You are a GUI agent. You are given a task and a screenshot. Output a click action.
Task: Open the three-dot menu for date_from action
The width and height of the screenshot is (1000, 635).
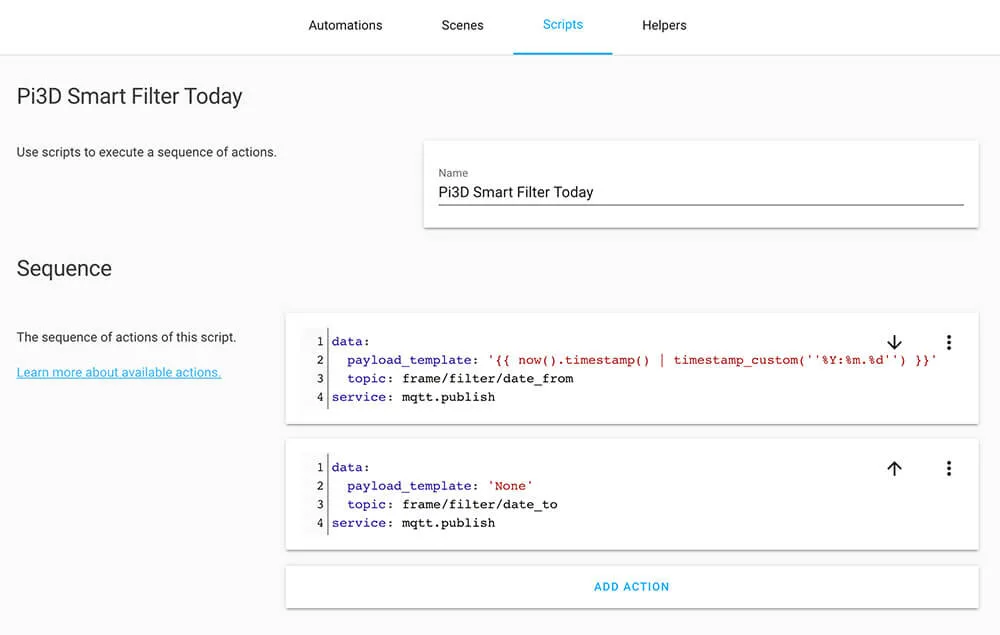tap(949, 342)
